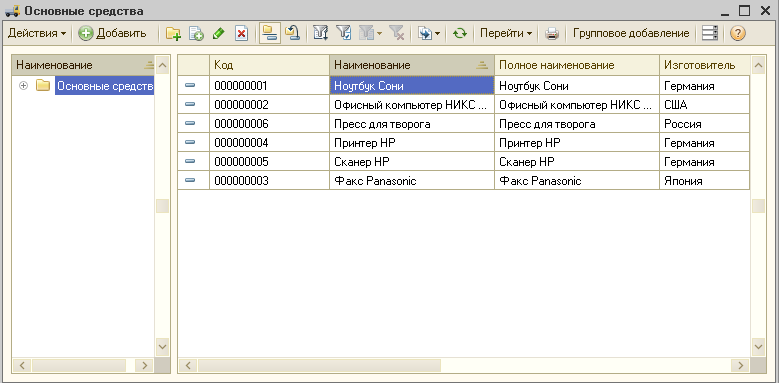Click Групповое добавление button
This screenshot has width=779, height=383.
coord(631,33)
